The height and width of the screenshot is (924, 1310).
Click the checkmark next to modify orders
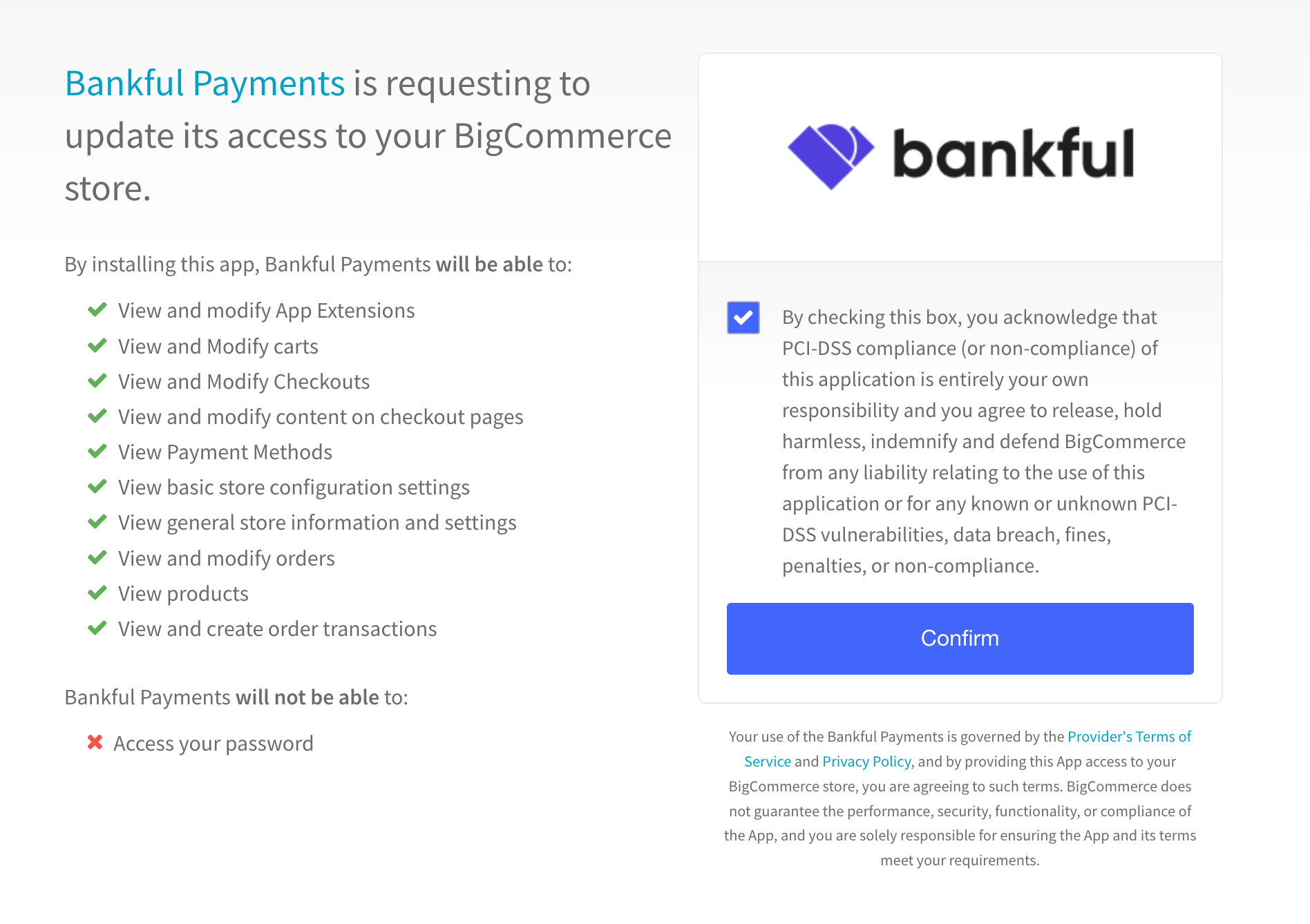(x=97, y=557)
